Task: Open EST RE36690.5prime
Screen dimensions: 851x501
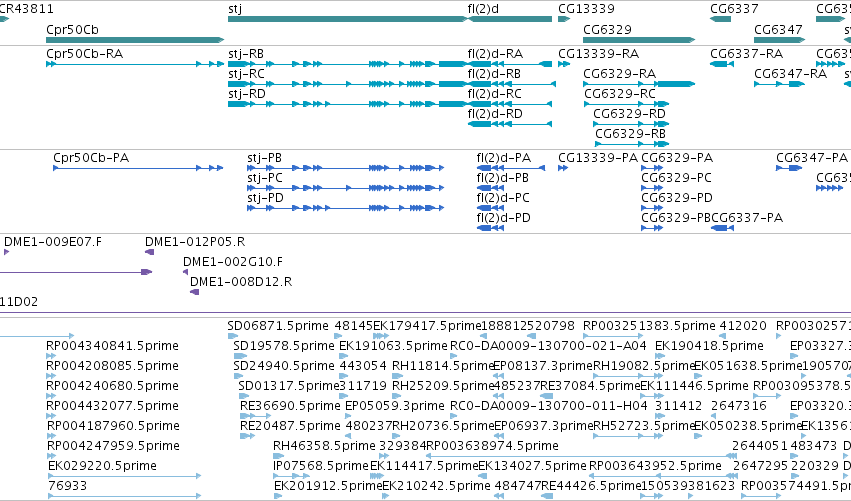Action: pos(290,407)
